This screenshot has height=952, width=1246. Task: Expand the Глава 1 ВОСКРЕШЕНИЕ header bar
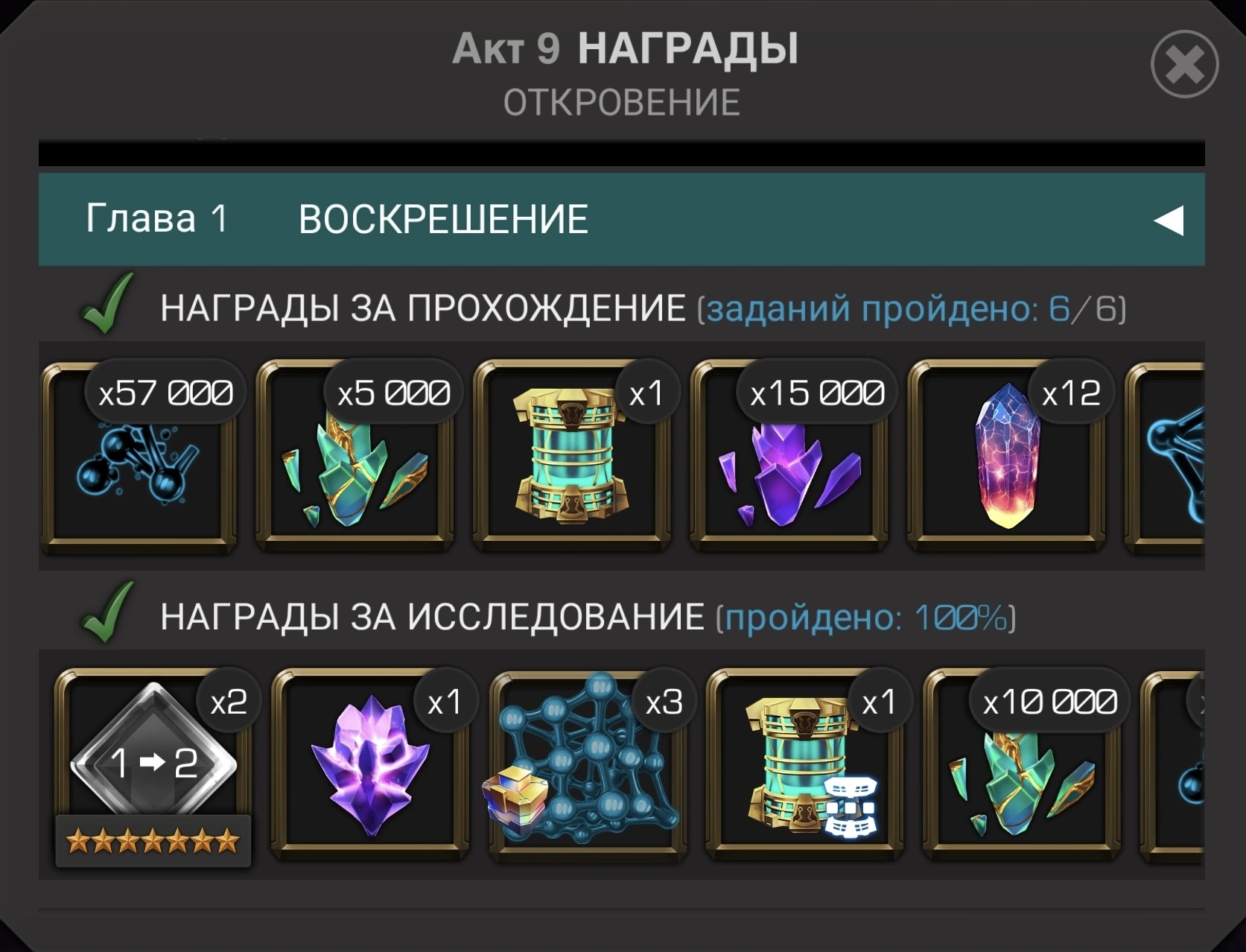(622, 220)
